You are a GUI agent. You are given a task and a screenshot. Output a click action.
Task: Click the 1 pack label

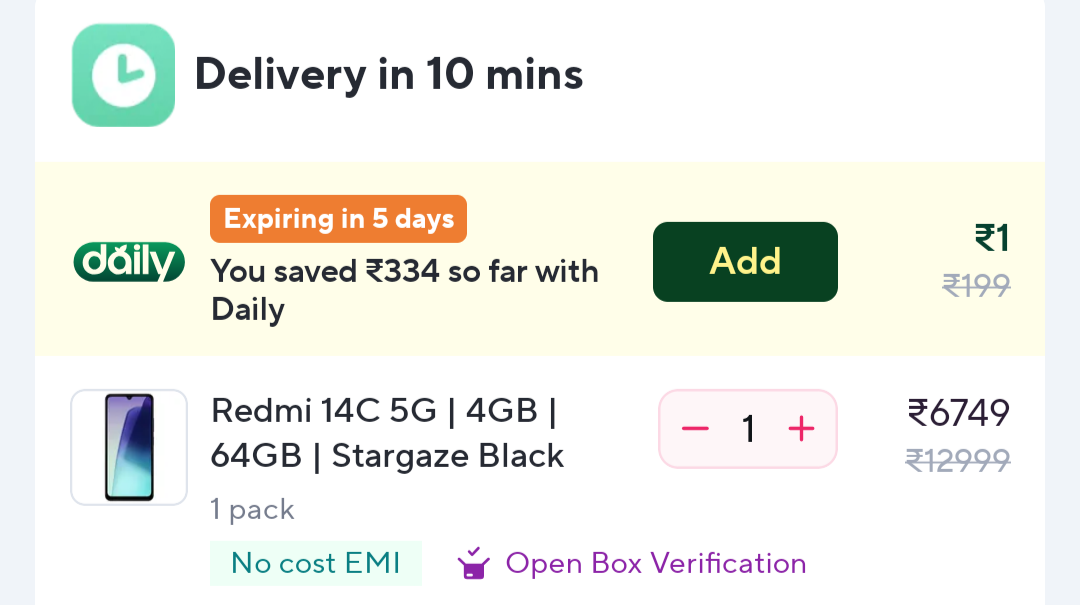(252, 510)
